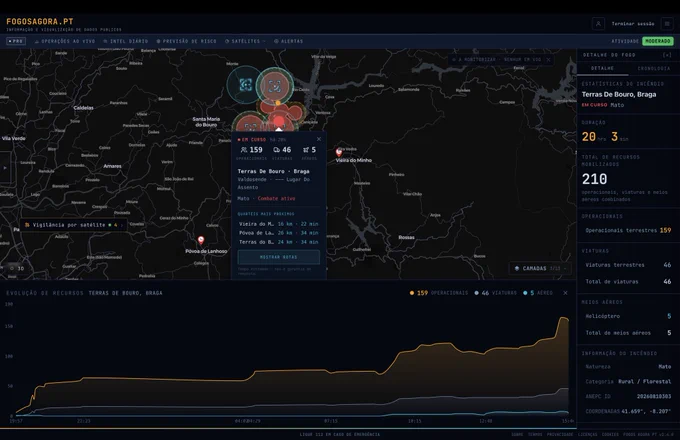Click the Categoria Rural / Florestal row

628,381
